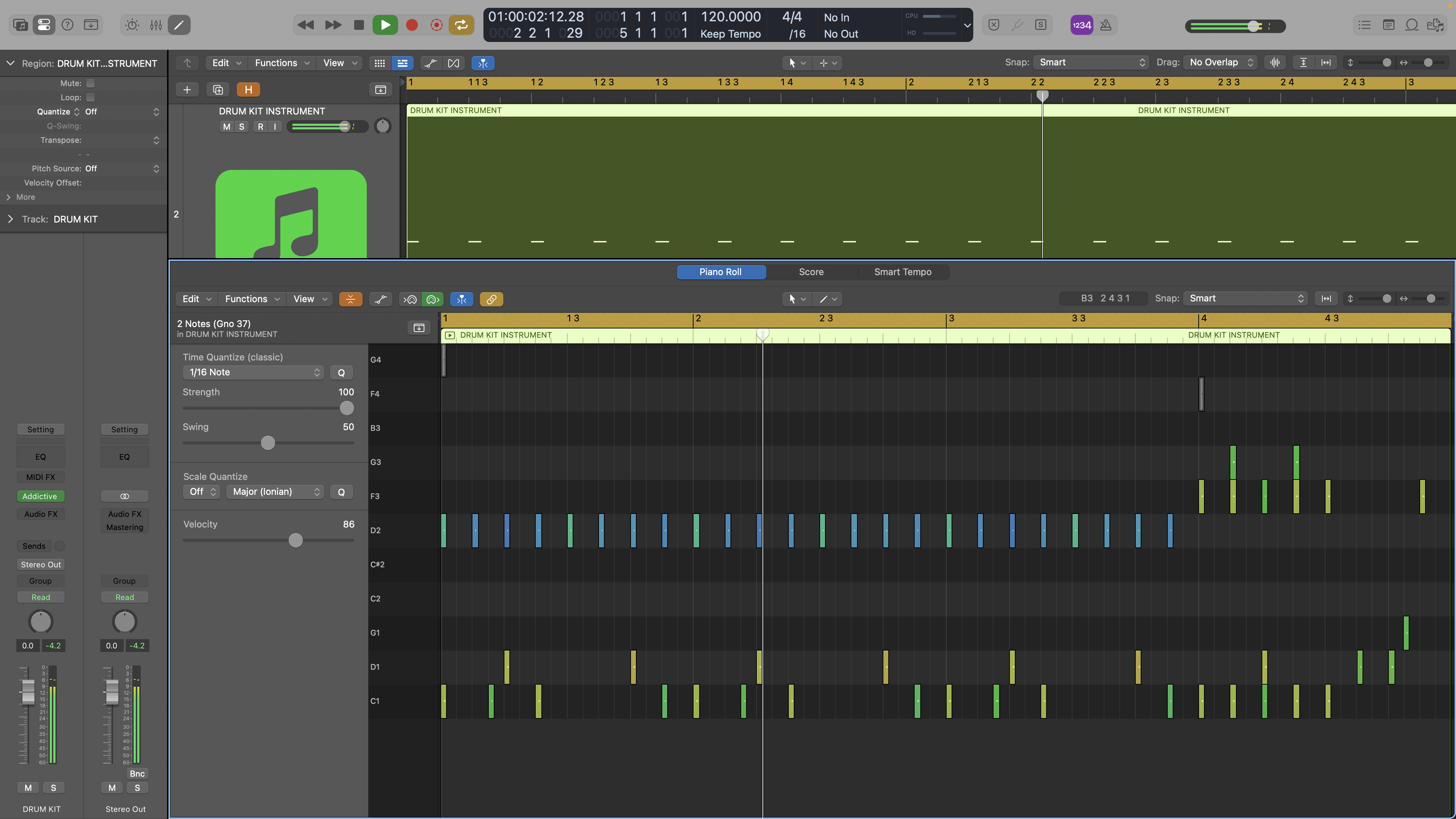This screenshot has height=819, width=1456.
Task: Show the Smart Controls button
Action: click(132, 25)
